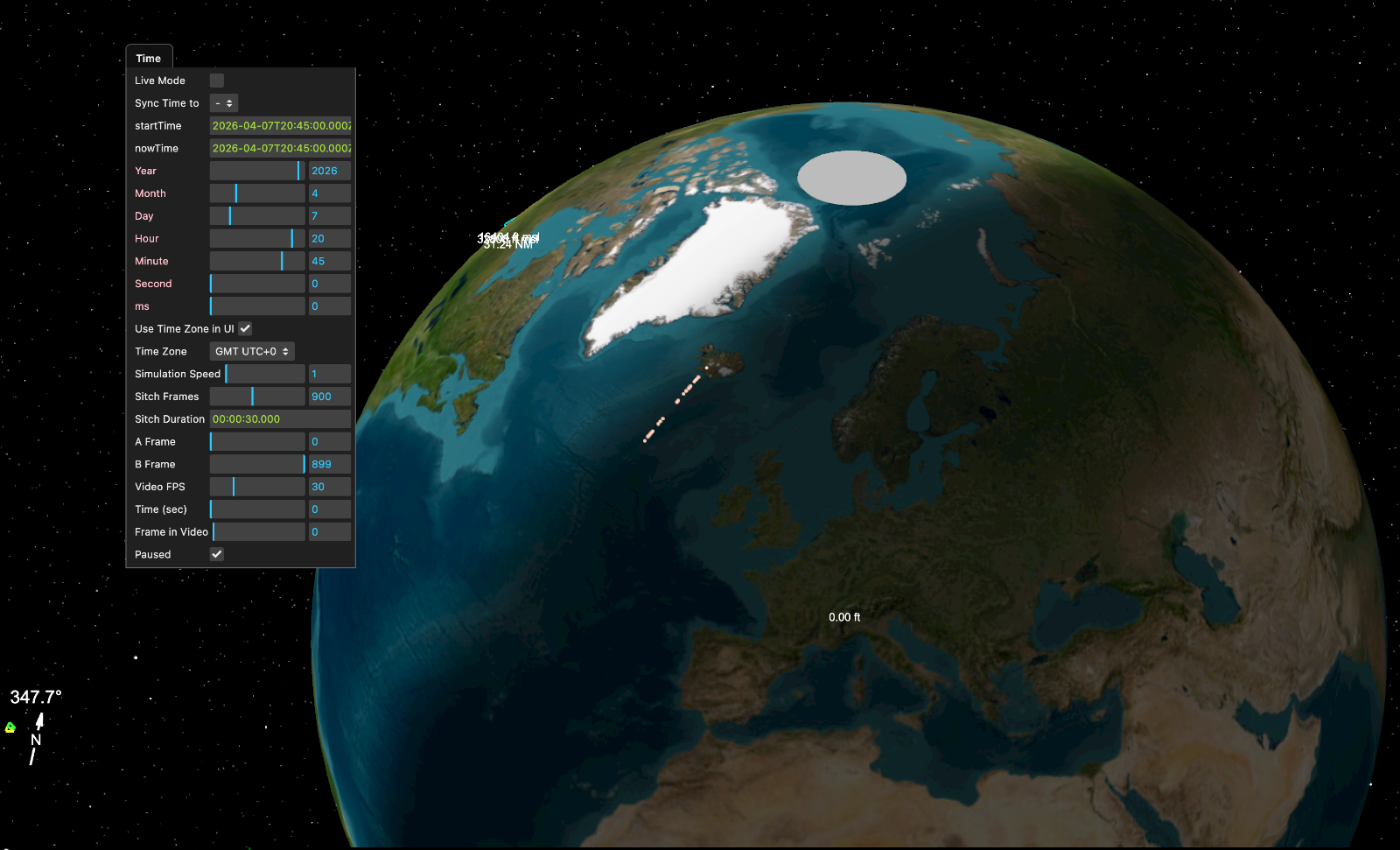The height and width of the screenshot is (850, 1400).
Task: Enable Live Mode
Action: click(216, 80)
